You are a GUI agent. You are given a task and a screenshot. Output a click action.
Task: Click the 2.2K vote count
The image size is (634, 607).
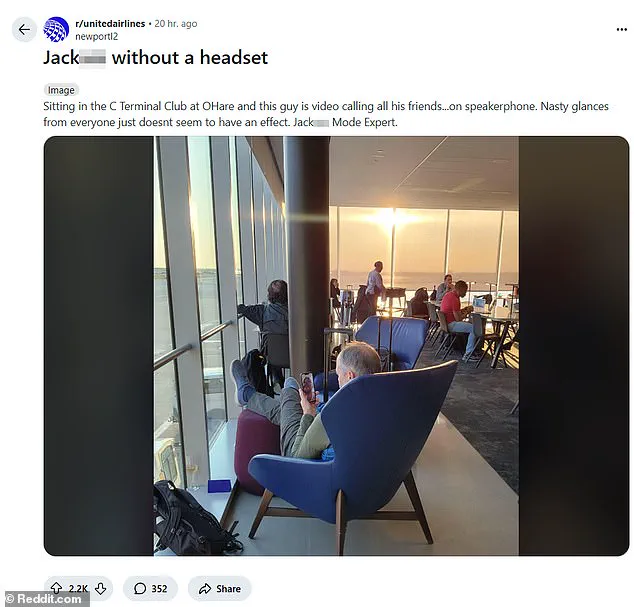coord(78,588)
